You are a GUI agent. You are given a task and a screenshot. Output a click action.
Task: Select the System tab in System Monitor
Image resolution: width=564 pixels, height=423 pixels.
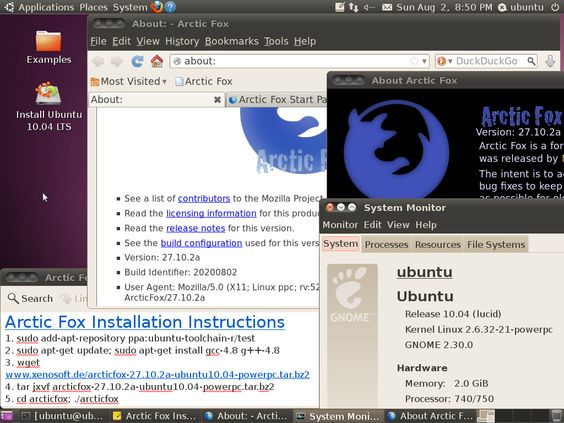[340, 244]
